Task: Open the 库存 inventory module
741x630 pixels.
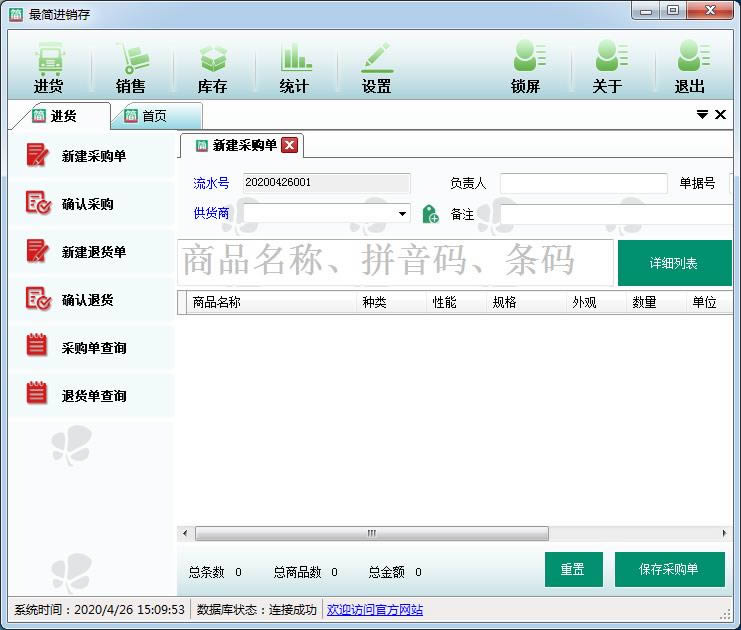Action: 213,68
